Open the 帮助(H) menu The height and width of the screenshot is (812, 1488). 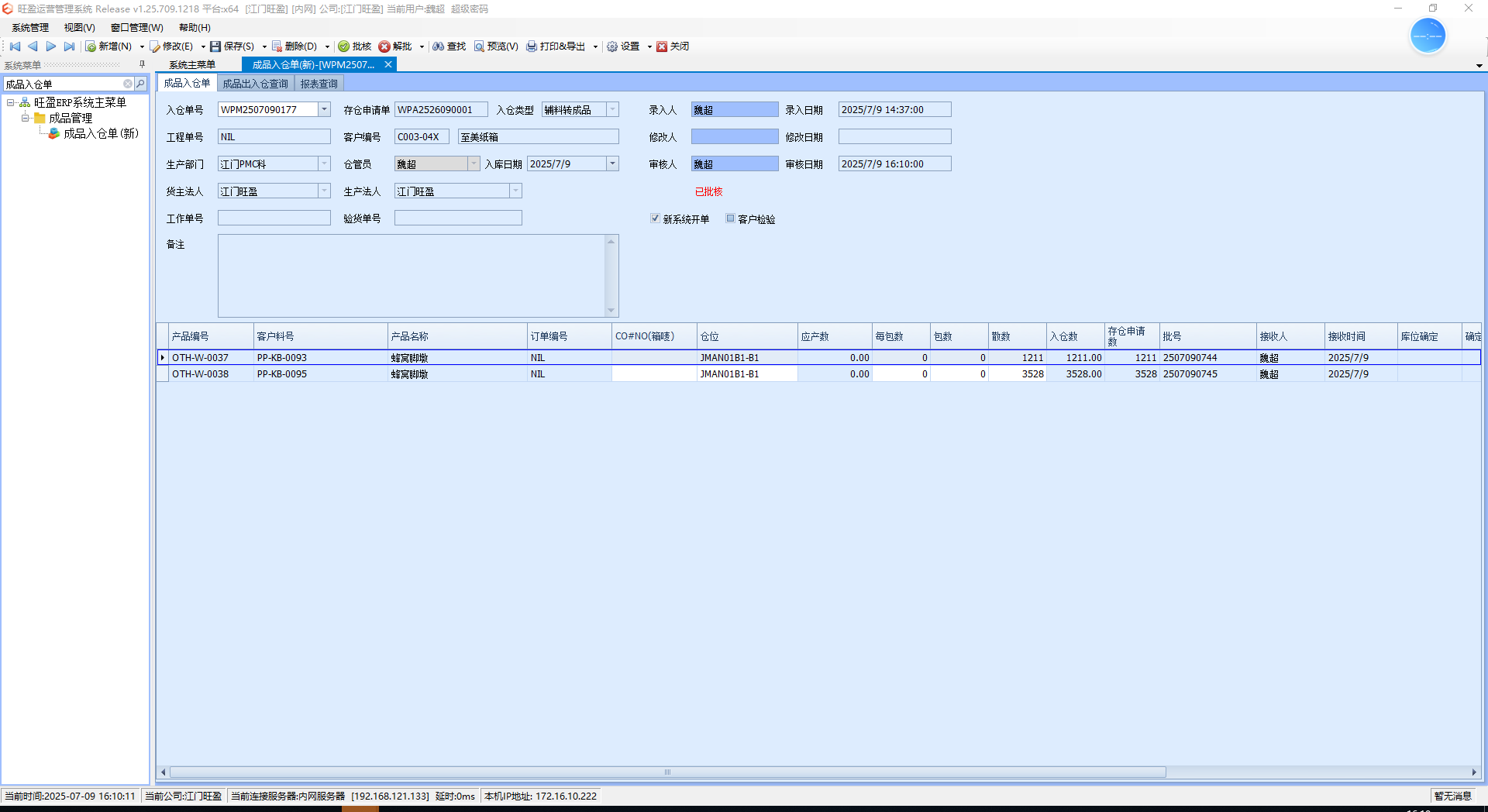[x=195, y=27]
